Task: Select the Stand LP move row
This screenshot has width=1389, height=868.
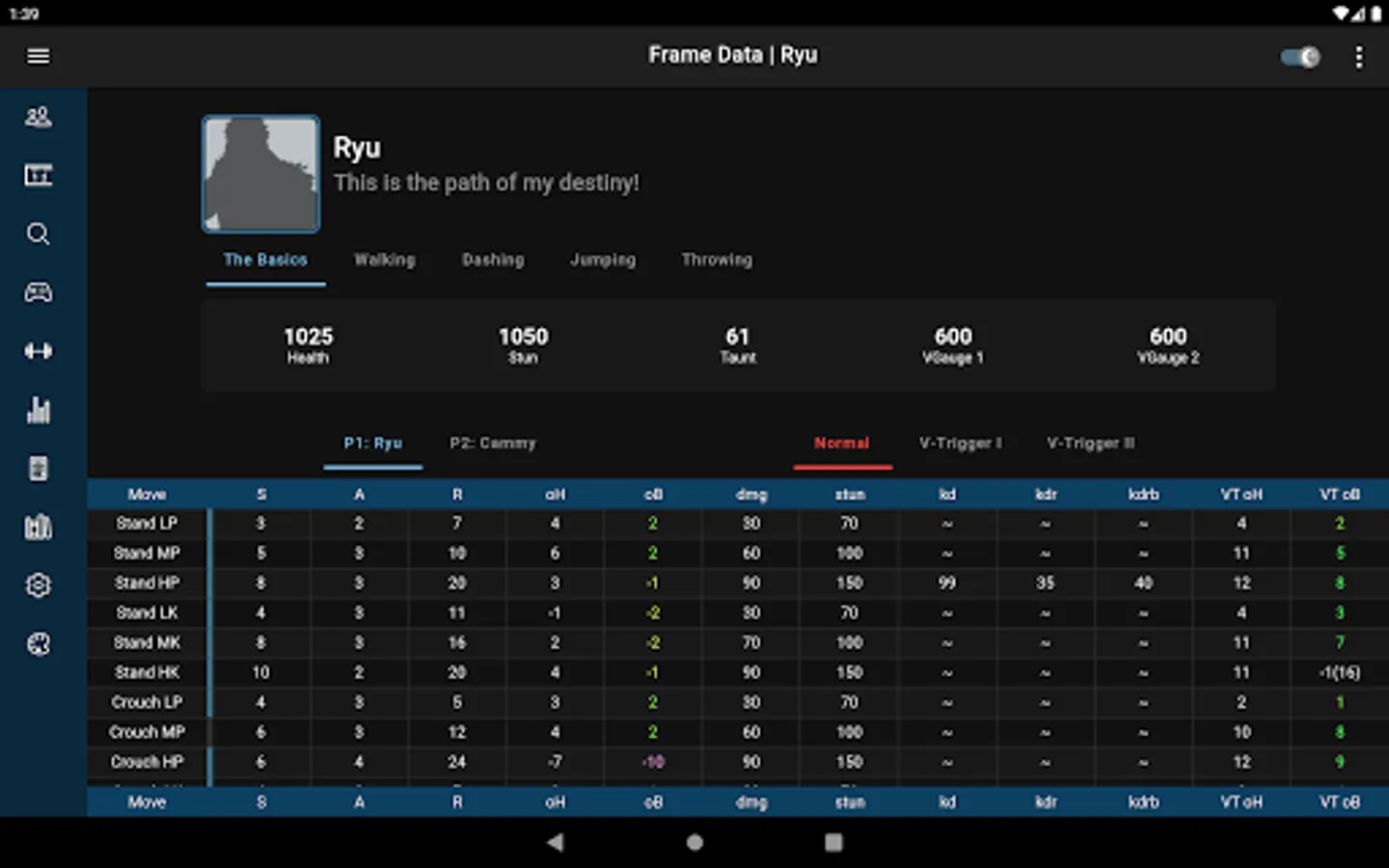Action: click(x=738, y=523)
